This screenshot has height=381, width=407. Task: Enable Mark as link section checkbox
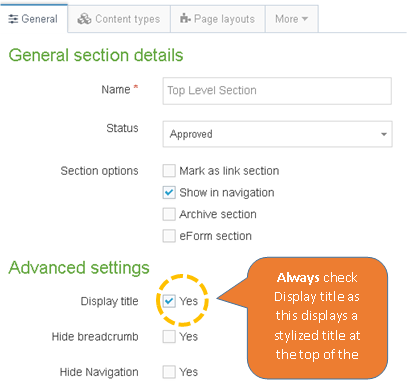pyautogui.click(x=169, y=171)
